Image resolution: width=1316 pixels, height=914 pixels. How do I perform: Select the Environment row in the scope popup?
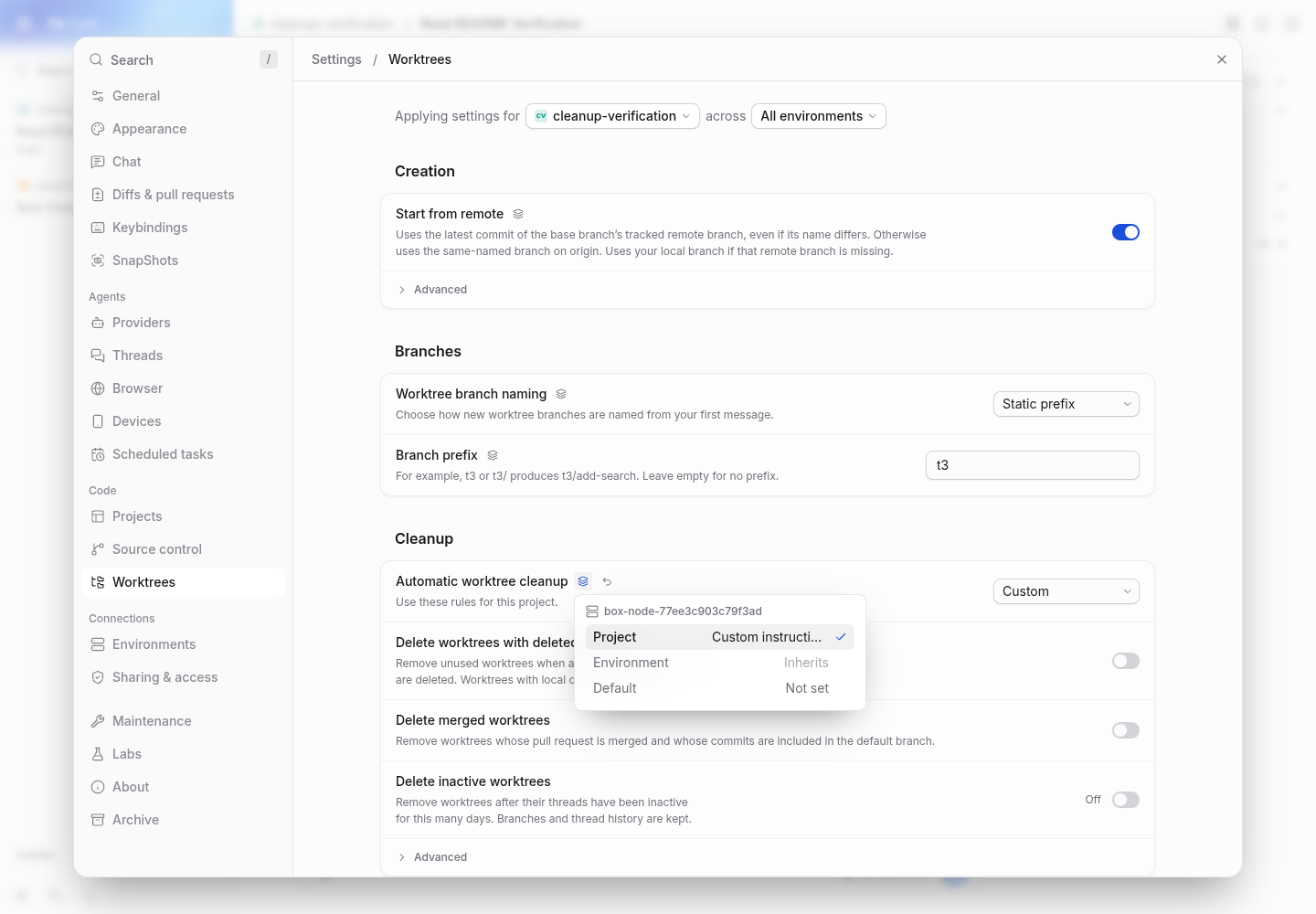point(720,663)
